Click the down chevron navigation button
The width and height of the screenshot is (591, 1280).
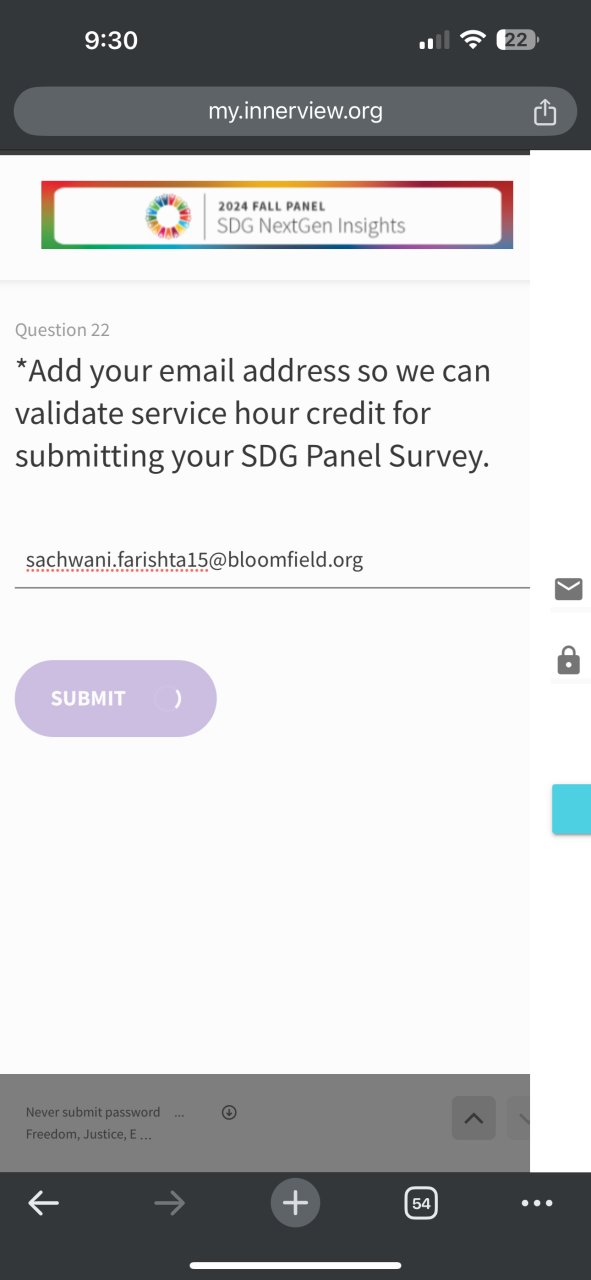tap(518, 1119)
